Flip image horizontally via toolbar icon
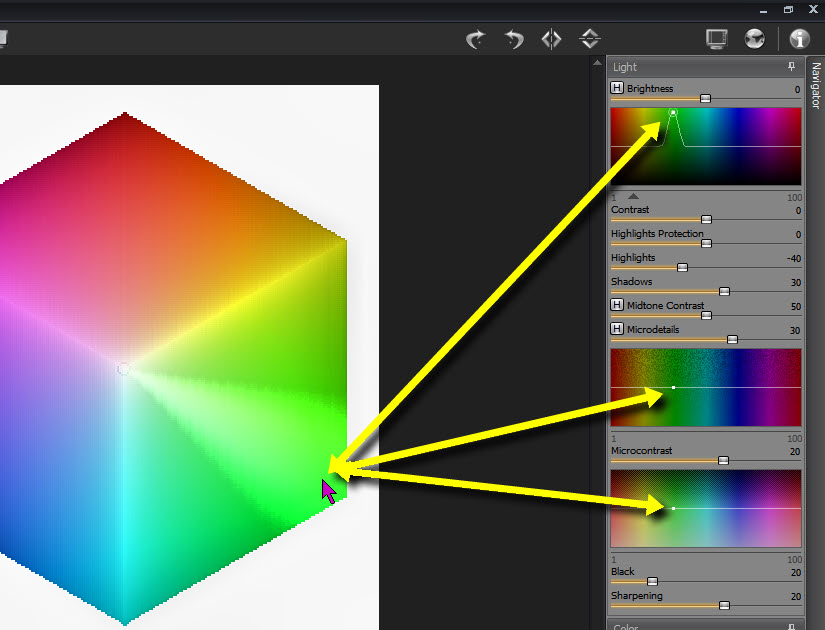Image resolution: width=825 pixels, height=630 pixels. (551, 39)
